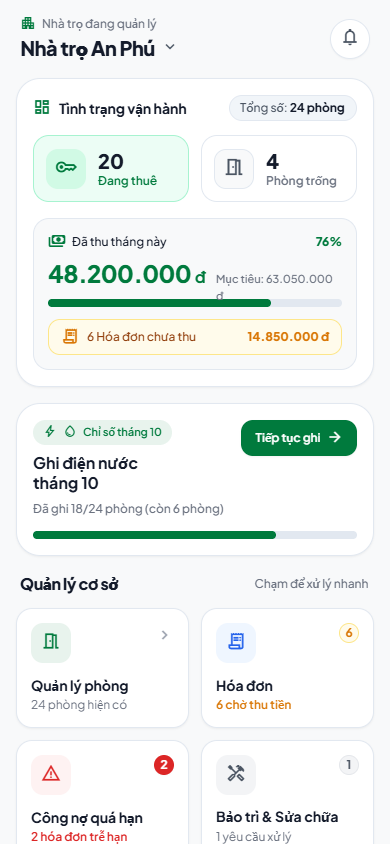
Task: Click the red badge 2 on overdue debts
Action: click(164, 765)
